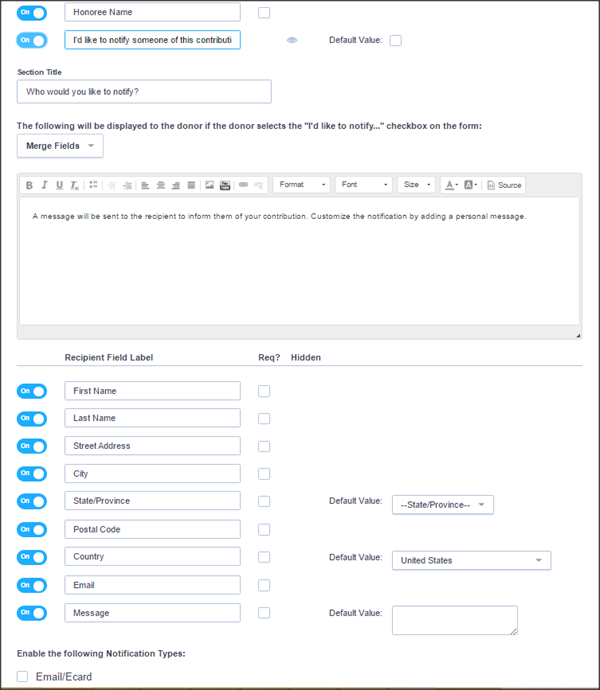Toggle the notify someone field switch
This screenshot has width=600, height=690.
[32, 40]
